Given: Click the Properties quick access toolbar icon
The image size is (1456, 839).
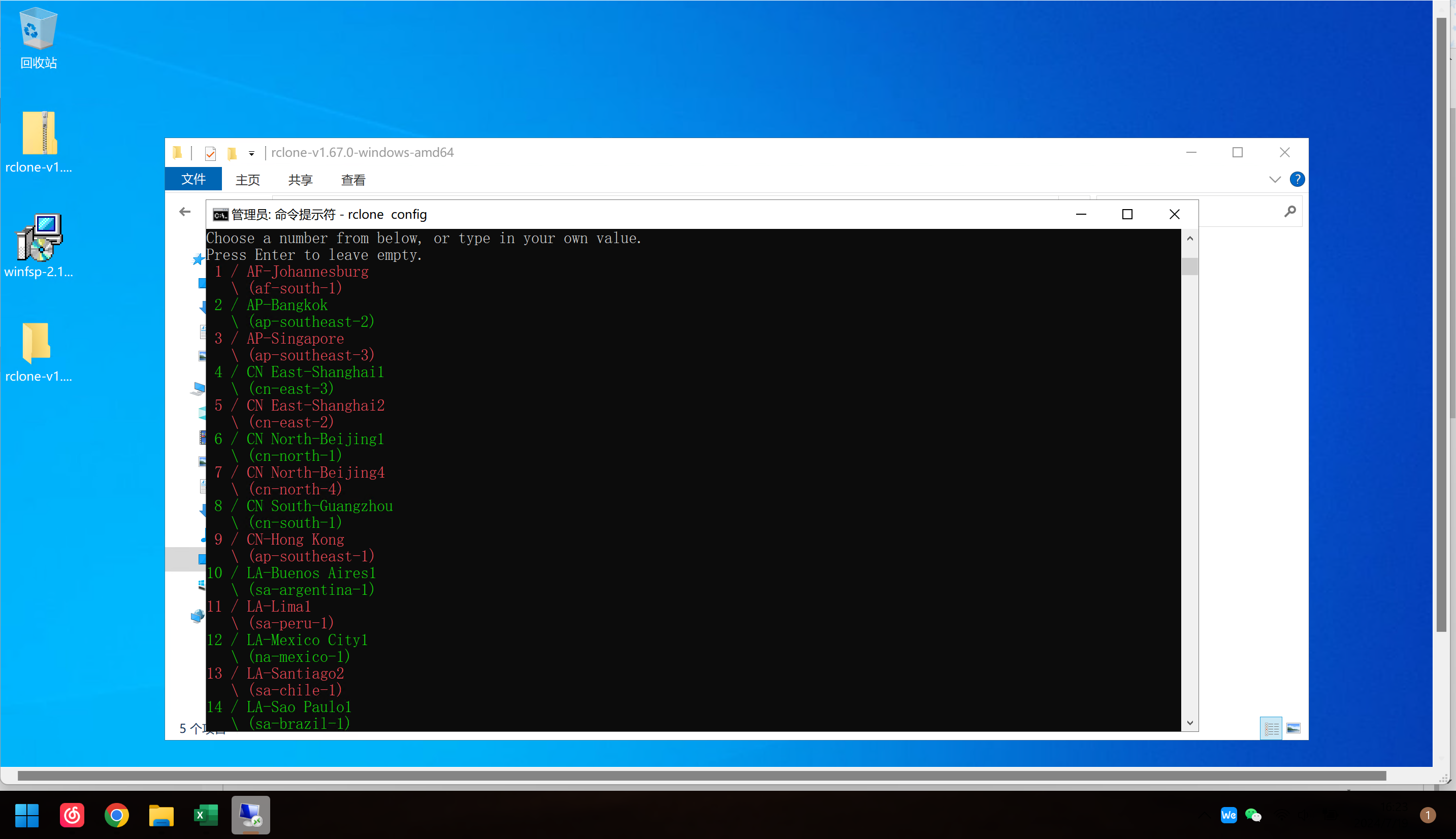Looking at the screenshot, I should 210,153.
